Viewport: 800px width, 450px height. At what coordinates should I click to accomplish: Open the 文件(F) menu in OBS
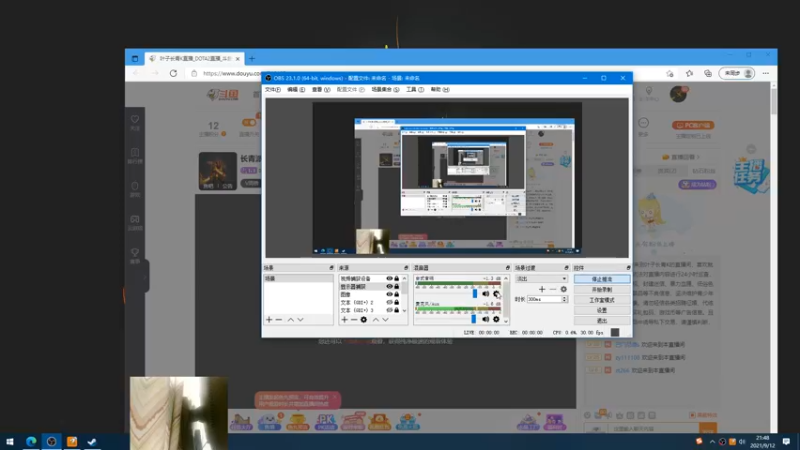click(272, 90)
